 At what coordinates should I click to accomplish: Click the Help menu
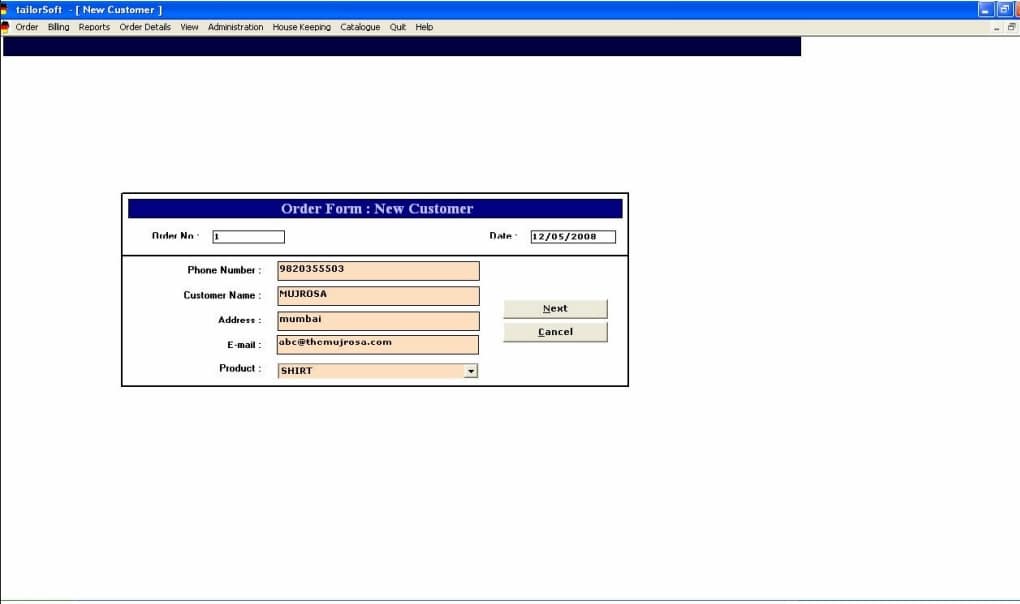coord(424,27)
